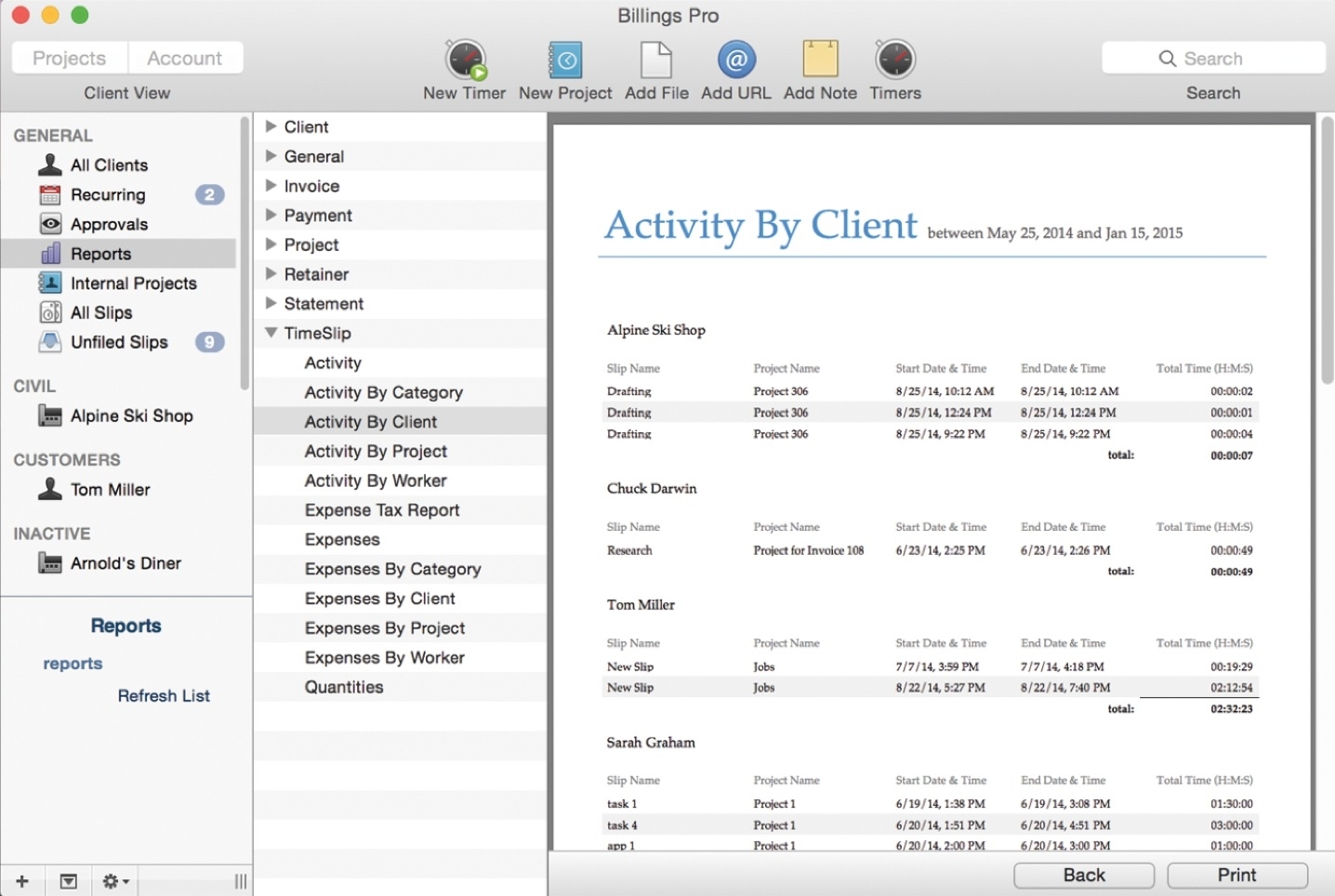Open the Timers toolbar icon
Viewport: 1335px width, 896px height.
(895, 59)
